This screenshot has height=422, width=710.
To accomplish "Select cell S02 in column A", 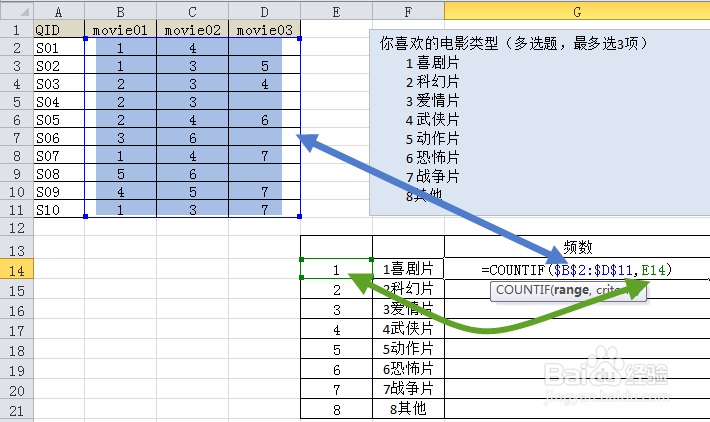I will pyautogui.click(x=59, y=66).
